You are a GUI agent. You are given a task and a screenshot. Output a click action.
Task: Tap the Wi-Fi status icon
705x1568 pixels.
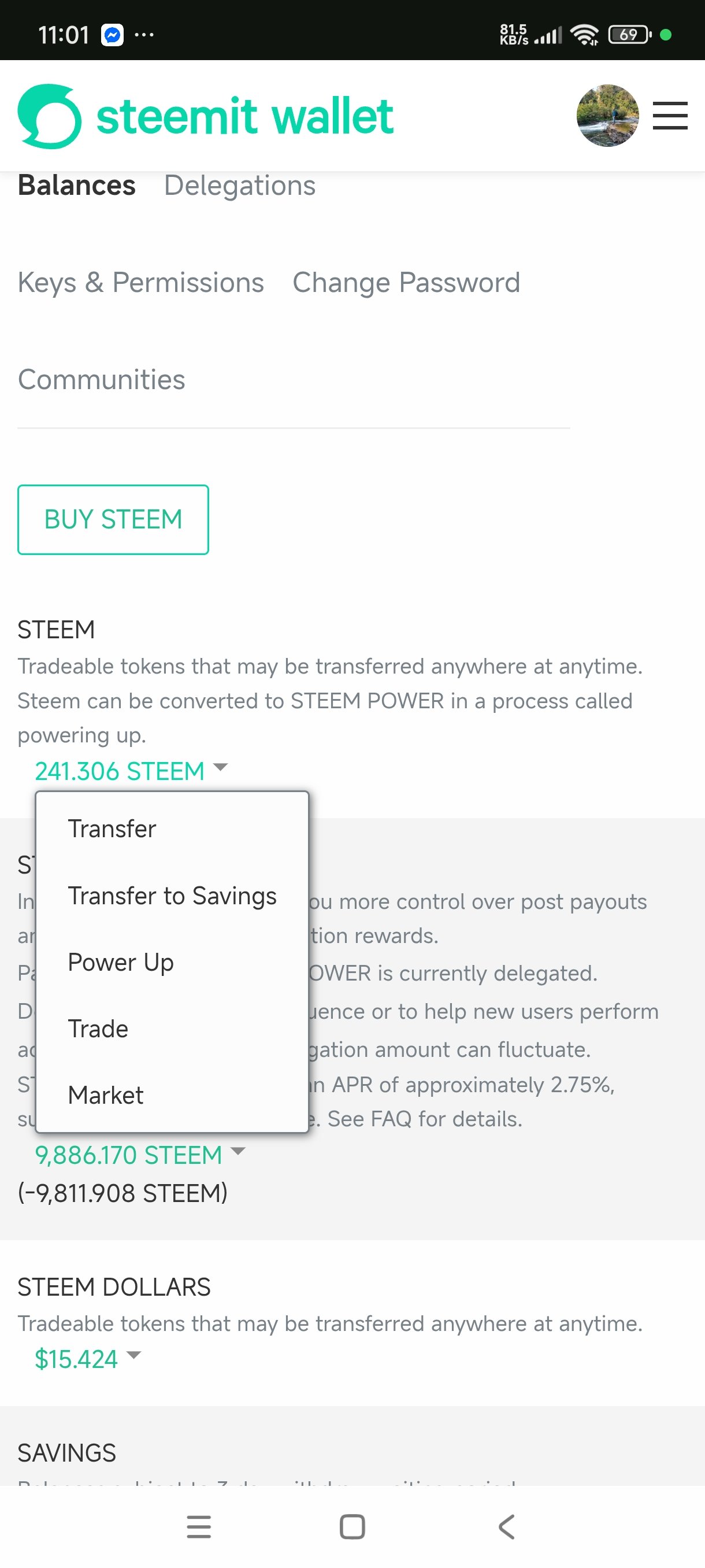coord(585,35)
